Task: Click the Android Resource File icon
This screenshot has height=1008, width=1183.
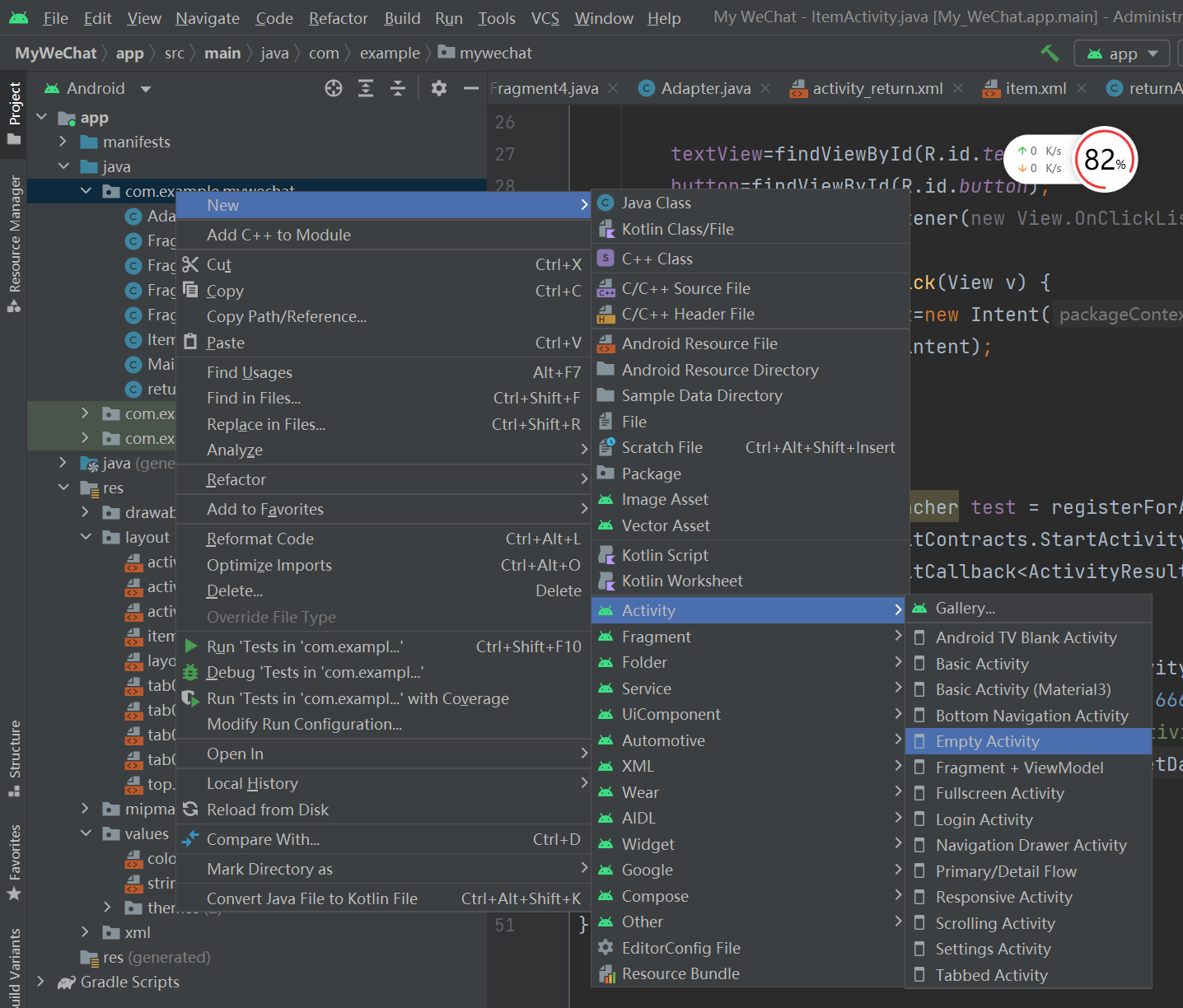Action: [606, 343]
